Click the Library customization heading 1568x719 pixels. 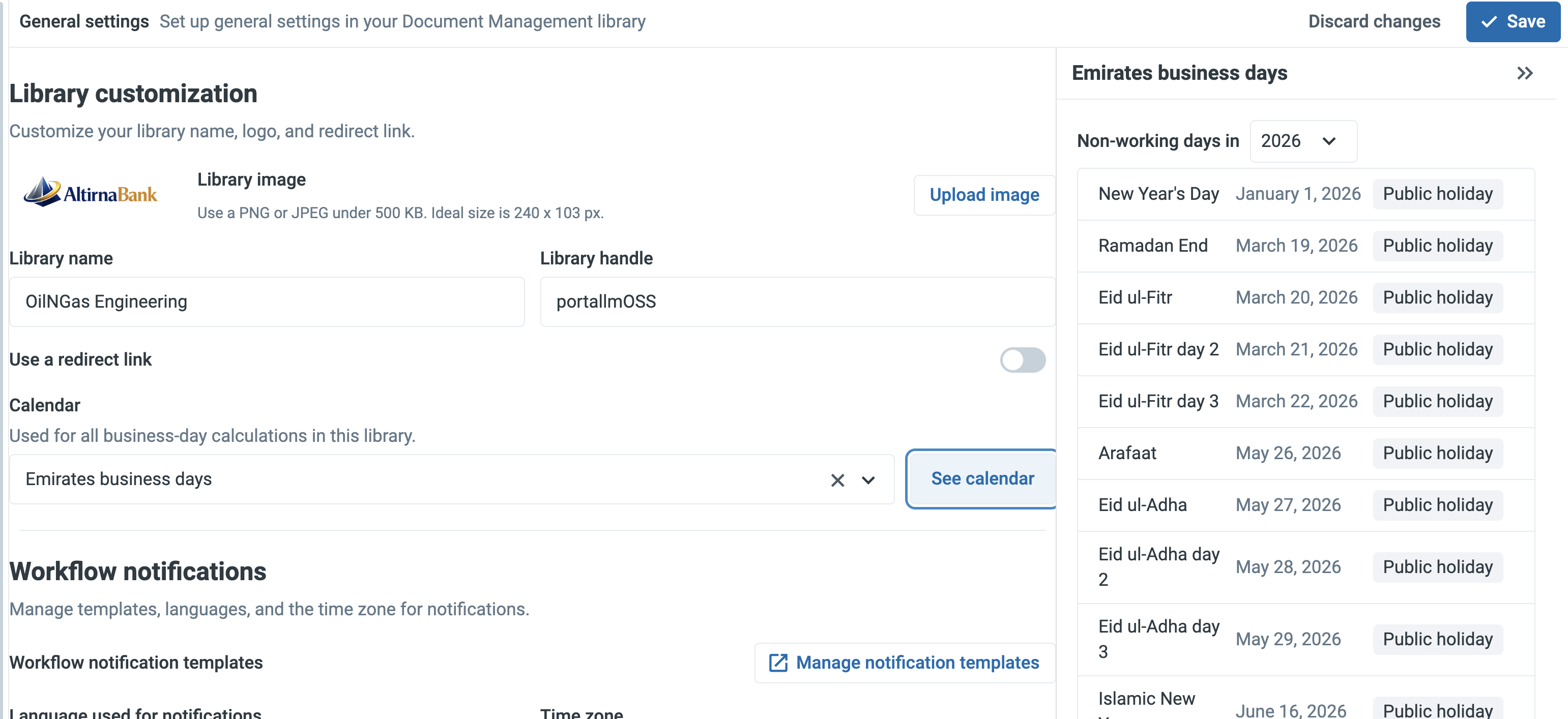133,94
